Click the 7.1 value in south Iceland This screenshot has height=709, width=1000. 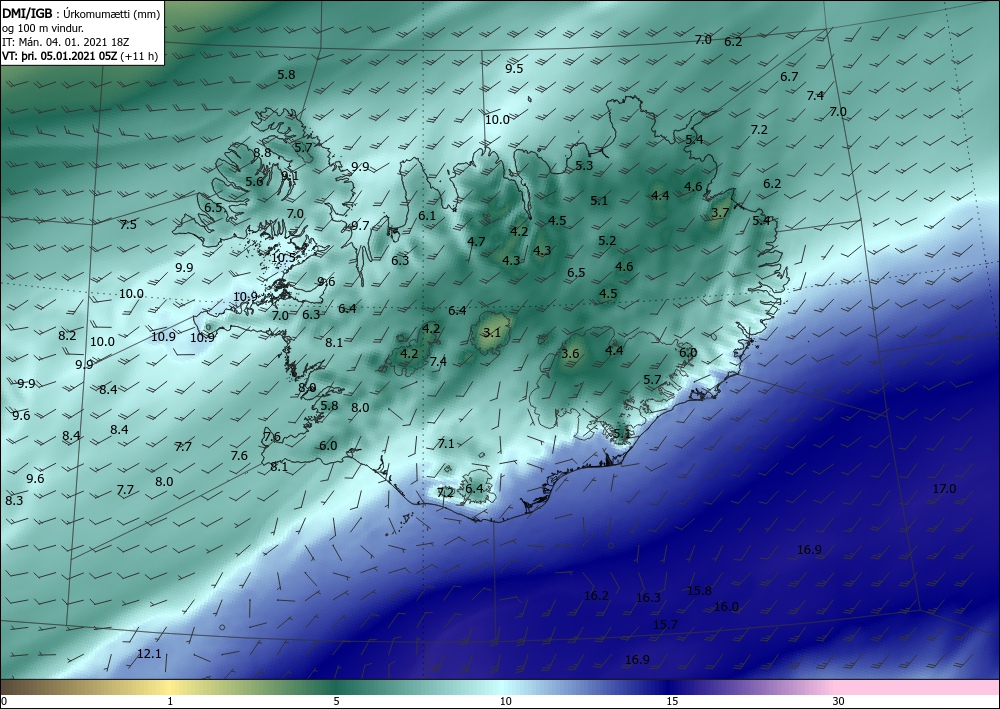(x=446, y=443)
